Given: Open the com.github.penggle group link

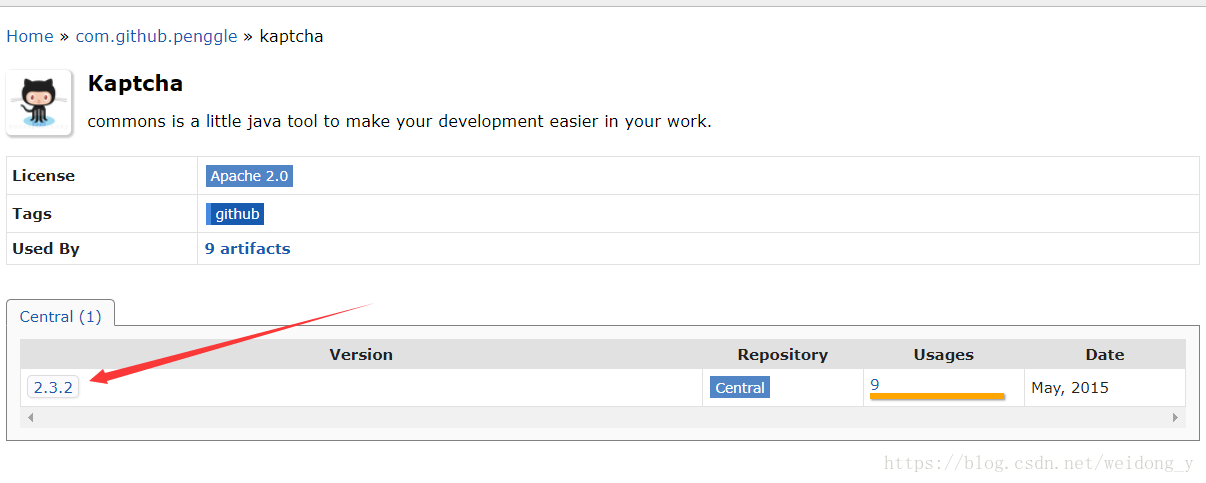Looking at the screenshot, I should click(156, 37).
